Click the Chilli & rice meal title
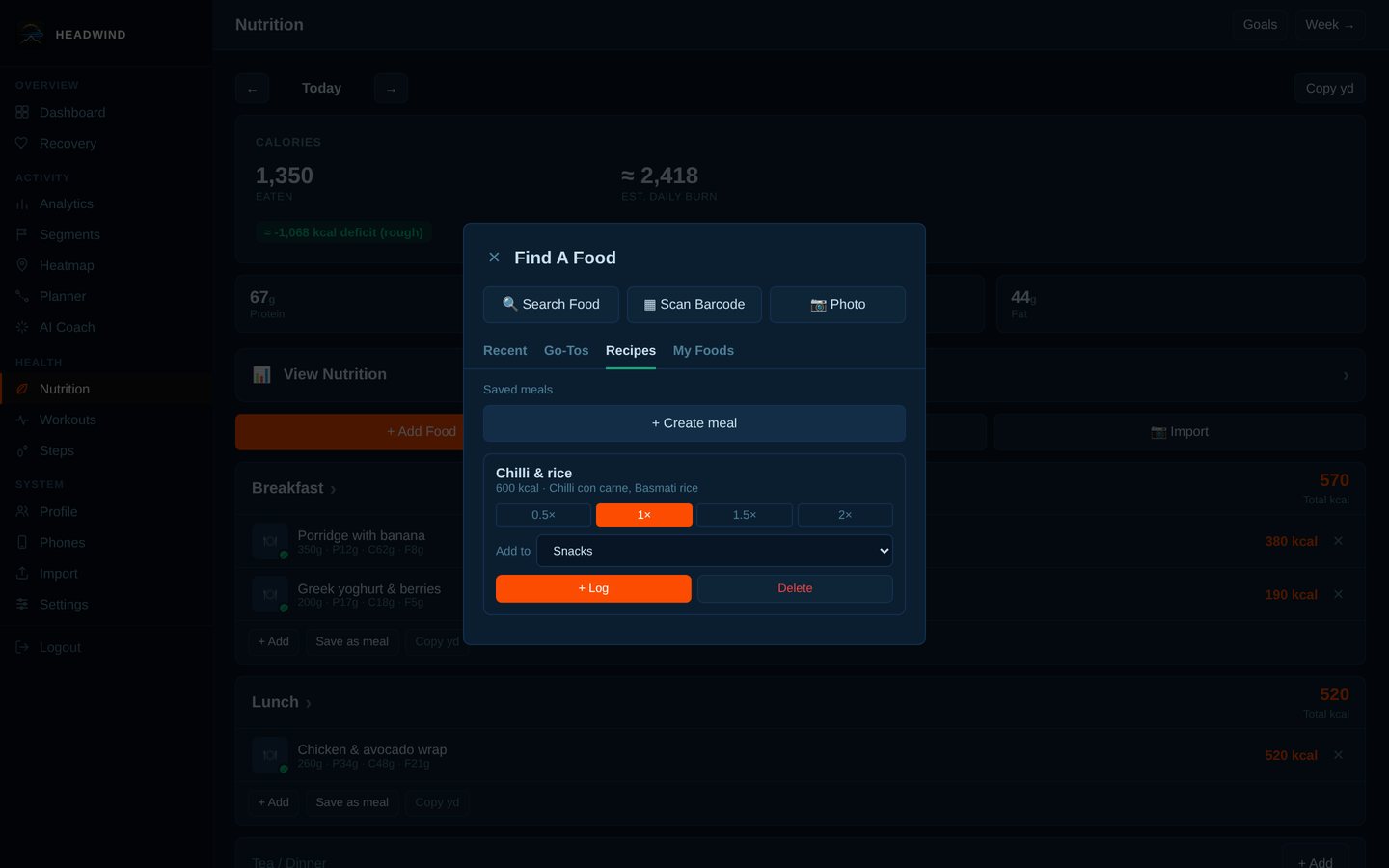This screenshot has height=868, width=1389. tap(533, 473)
